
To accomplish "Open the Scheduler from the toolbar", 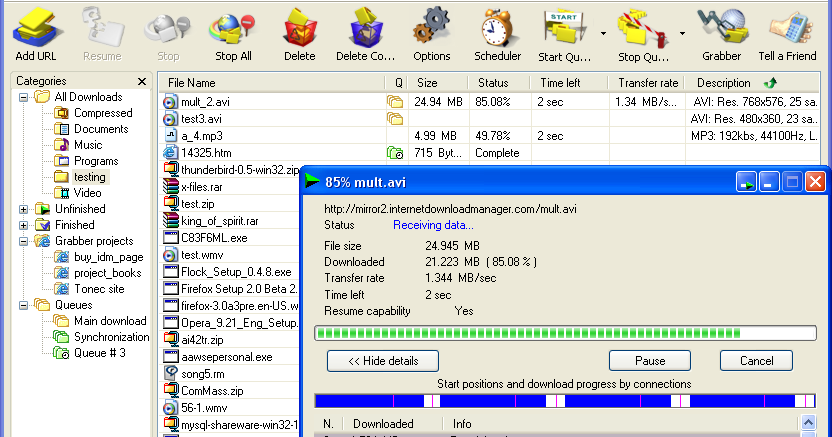I will (497, 34).
